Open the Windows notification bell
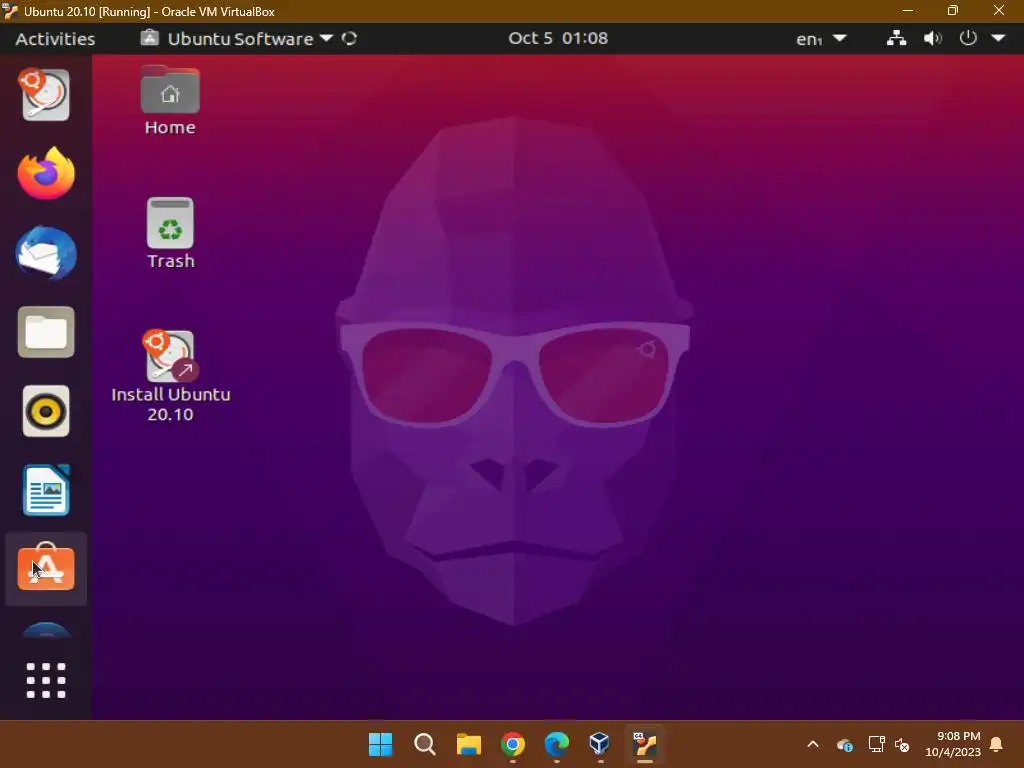The width and height of the screenshot is (1024, 768). 997,744
